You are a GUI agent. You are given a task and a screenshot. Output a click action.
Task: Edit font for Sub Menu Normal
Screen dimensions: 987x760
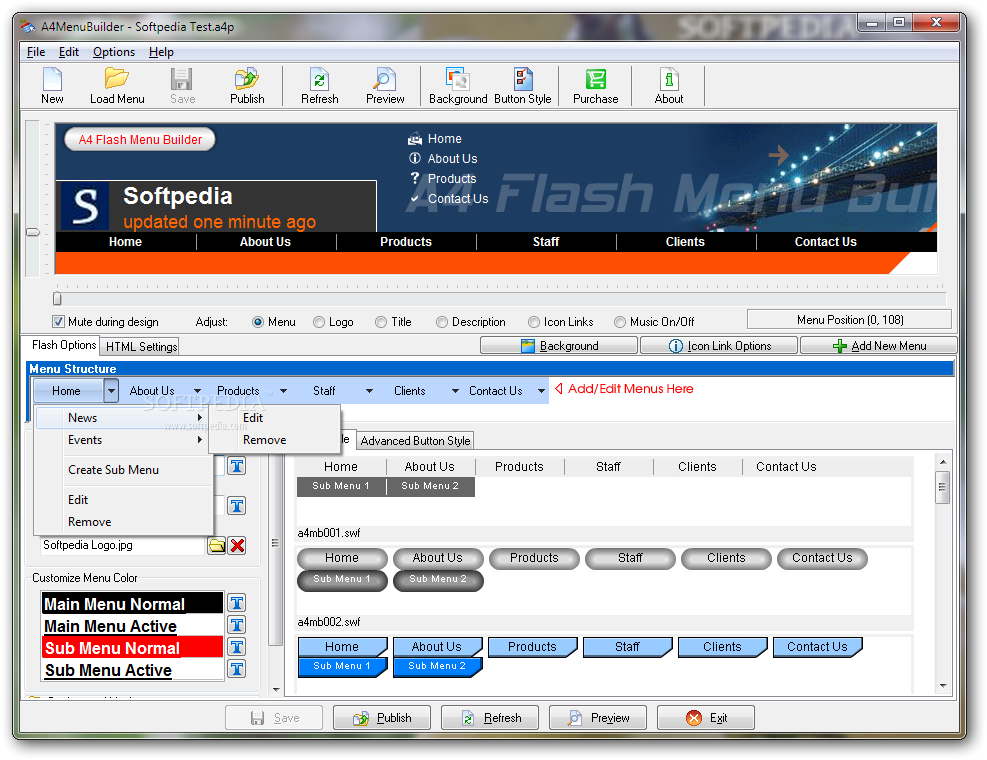pos(237,647)
